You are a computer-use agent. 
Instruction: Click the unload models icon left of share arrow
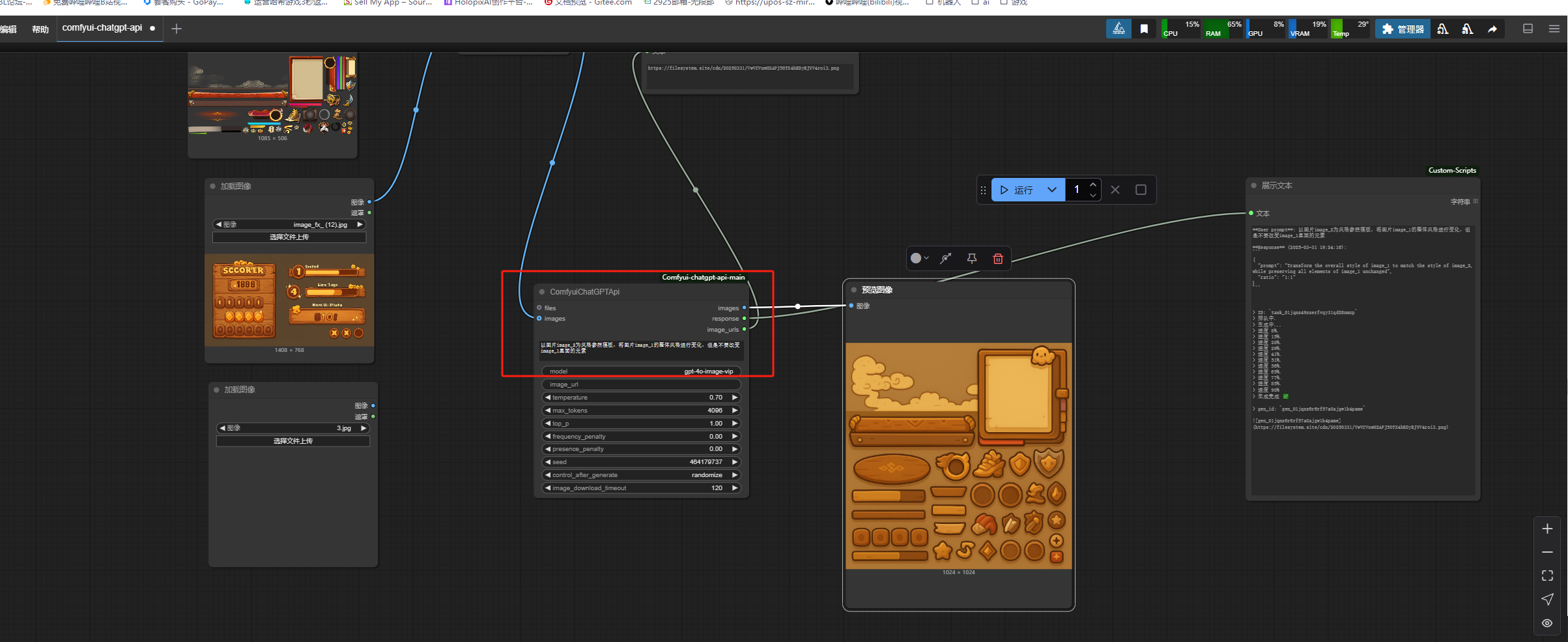click(x=1468, y=29)
